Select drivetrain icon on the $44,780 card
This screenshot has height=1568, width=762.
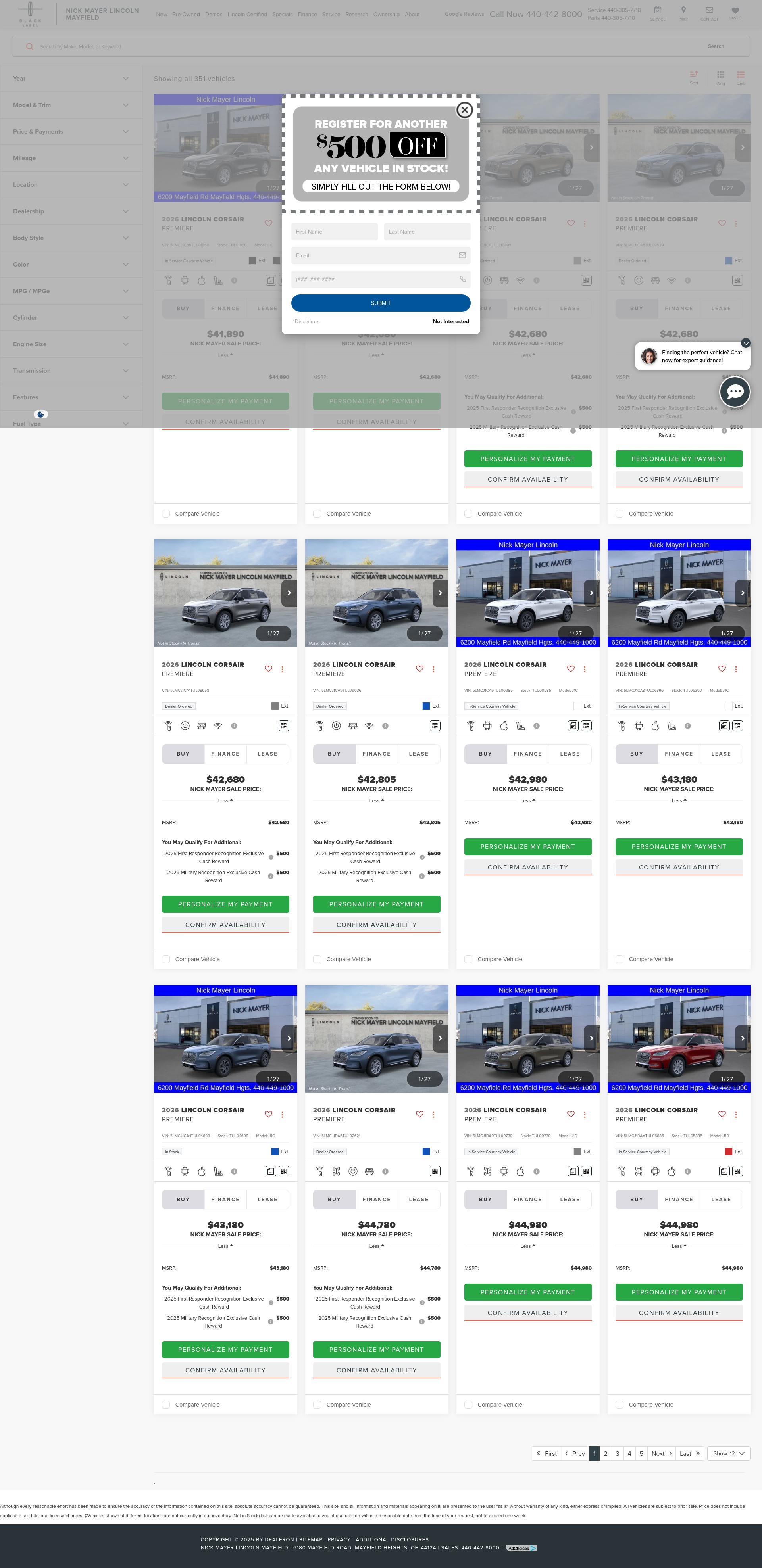336,1171
